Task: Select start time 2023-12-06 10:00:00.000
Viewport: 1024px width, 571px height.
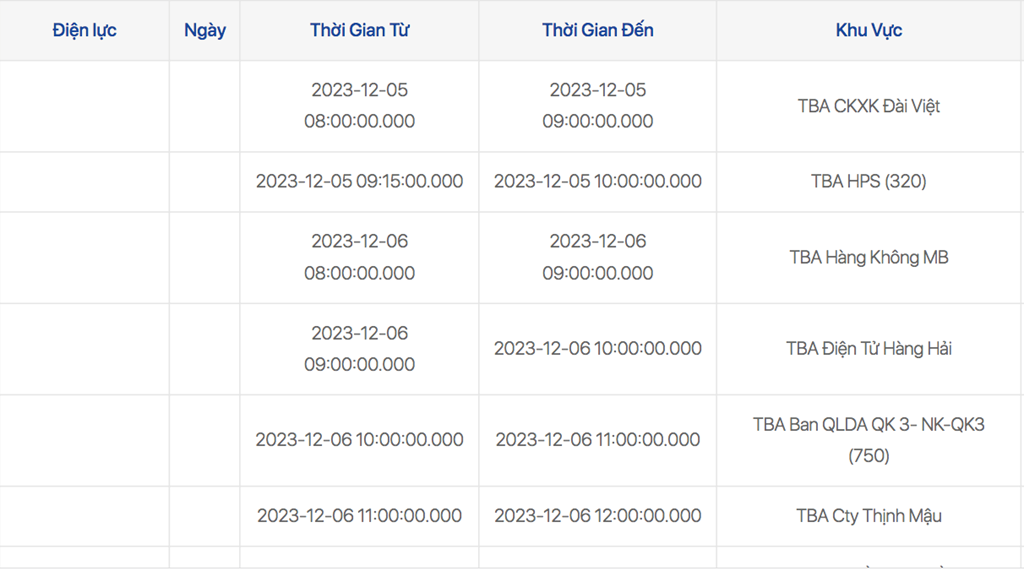Action: coord(359,440)
